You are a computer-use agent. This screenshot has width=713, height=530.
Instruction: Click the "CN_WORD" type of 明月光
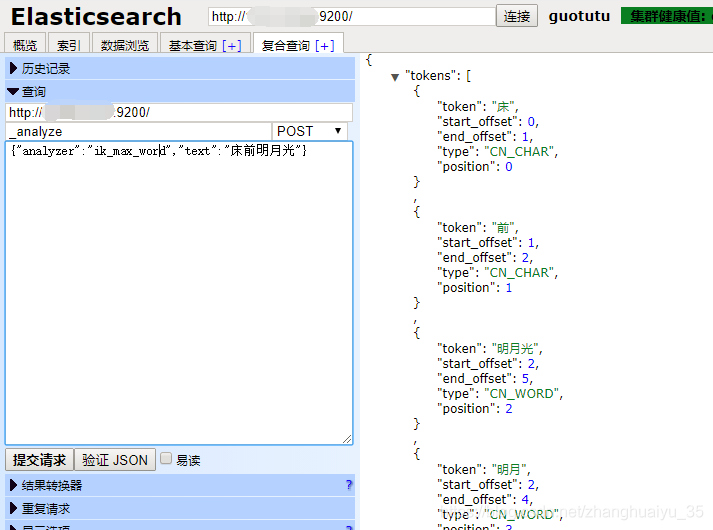pyautogui.click(x=521, y=394)
